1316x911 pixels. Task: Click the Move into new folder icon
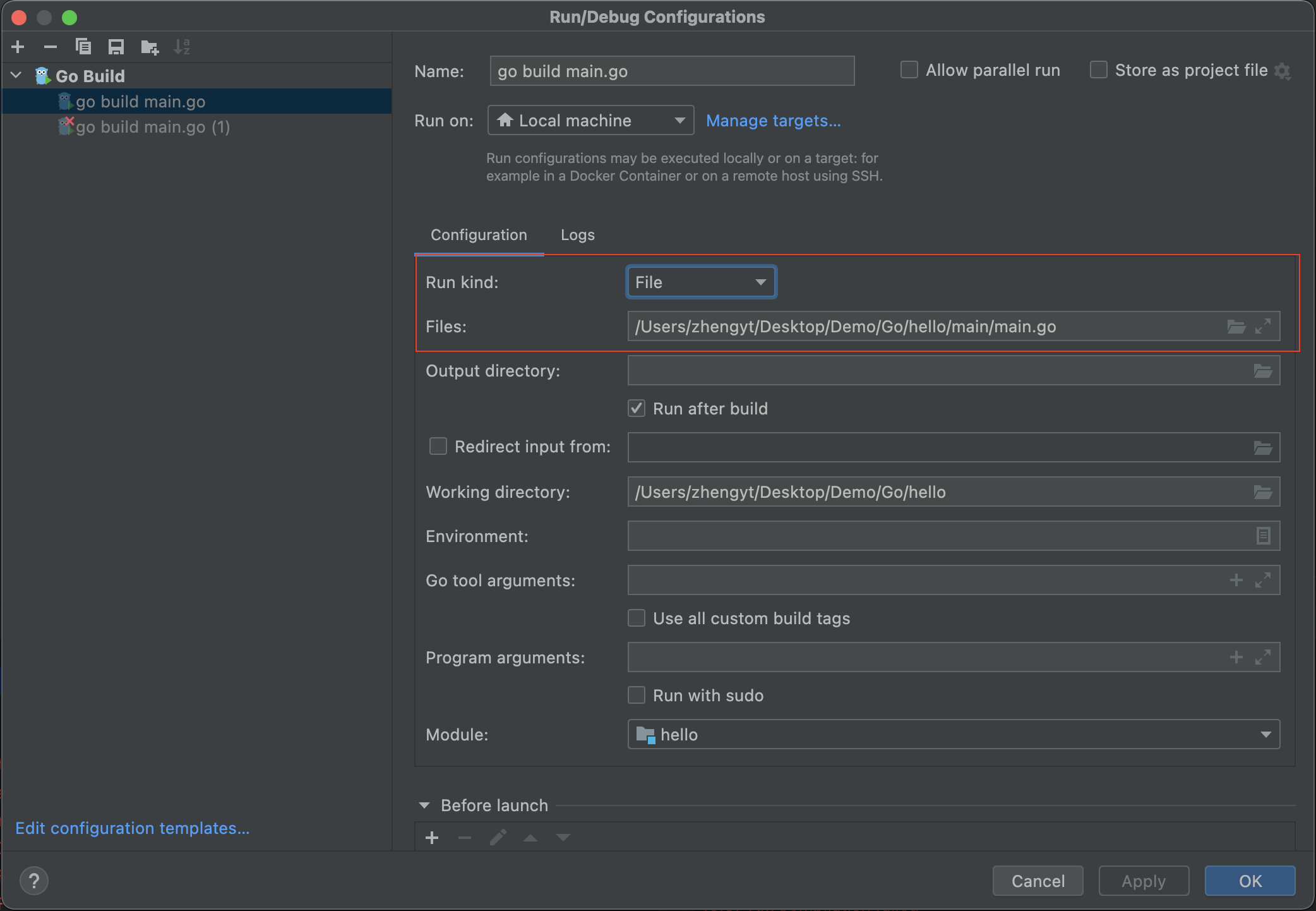150,47
